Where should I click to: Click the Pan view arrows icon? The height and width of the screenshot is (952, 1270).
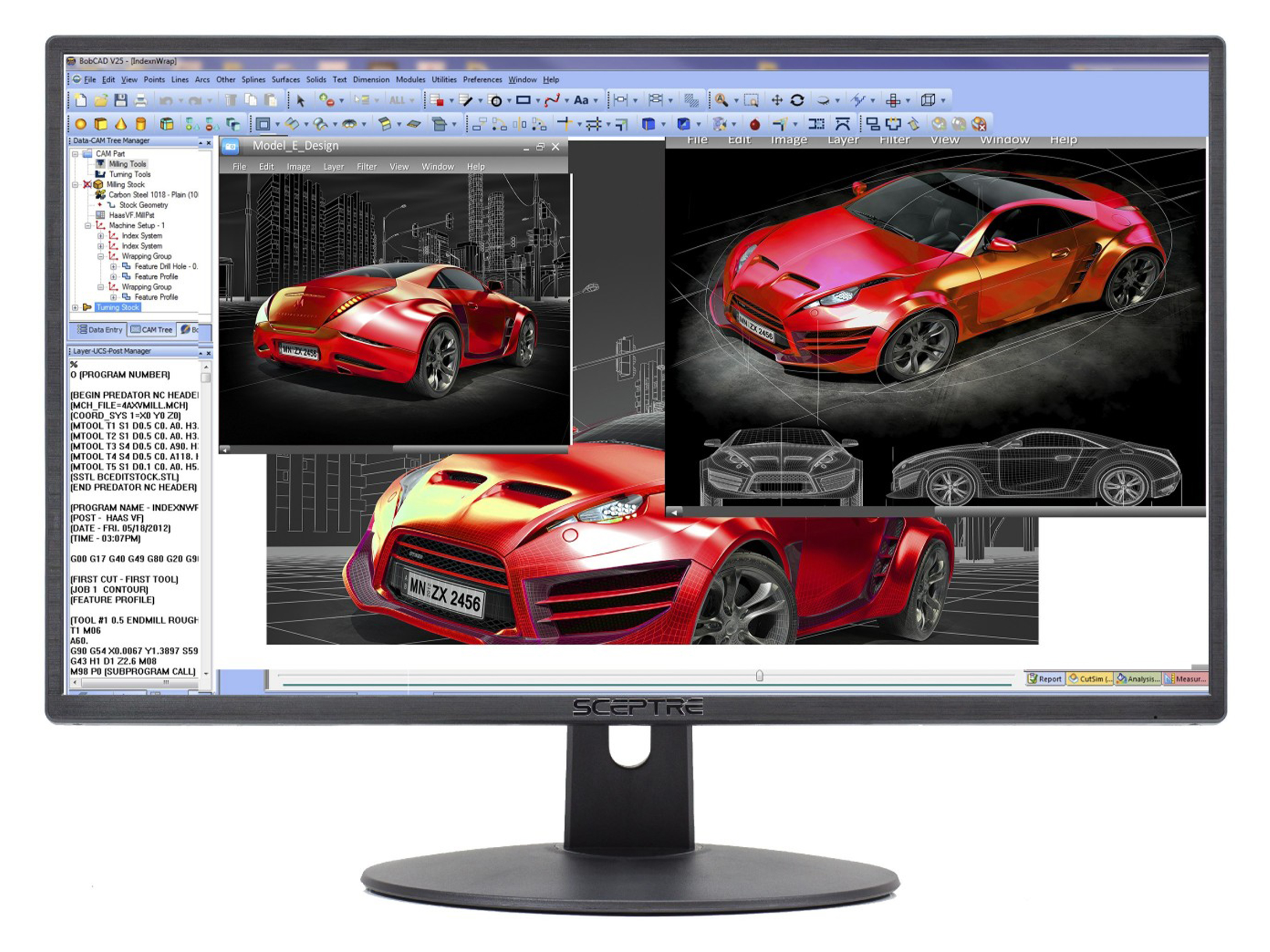click(x=776, y=100)
